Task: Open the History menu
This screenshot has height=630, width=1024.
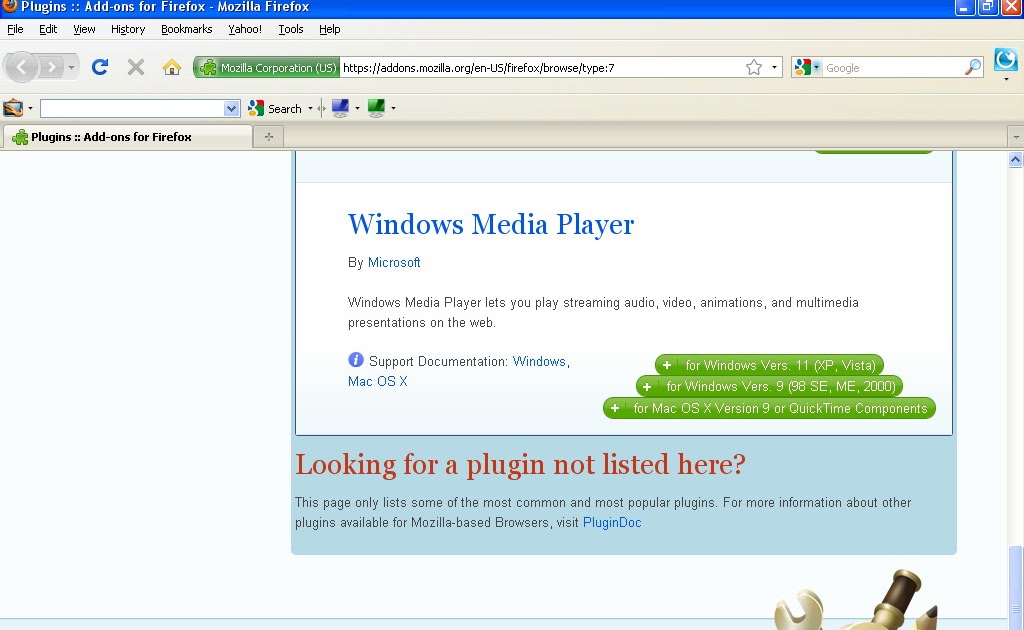Action: coord(128,29)
